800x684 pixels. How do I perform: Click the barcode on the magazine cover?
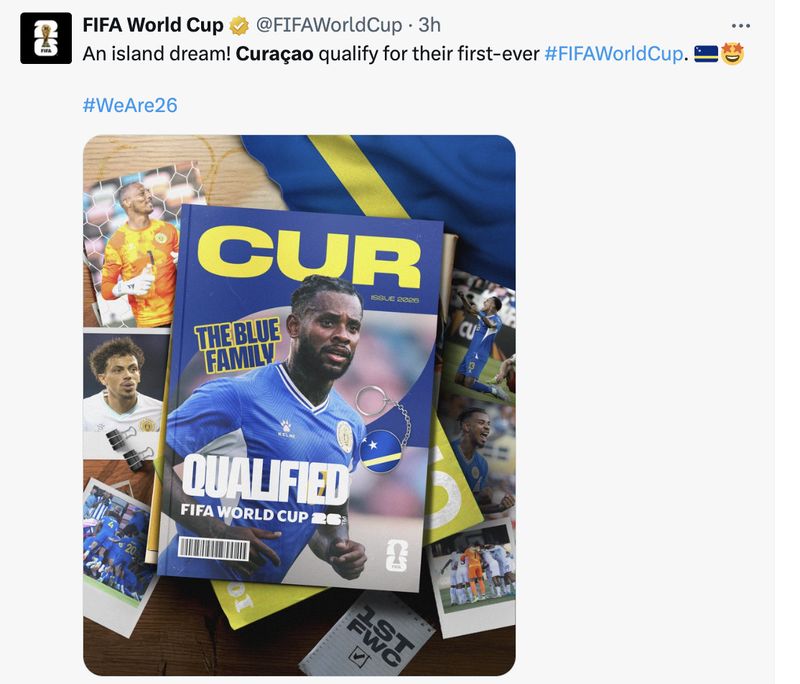214,549
